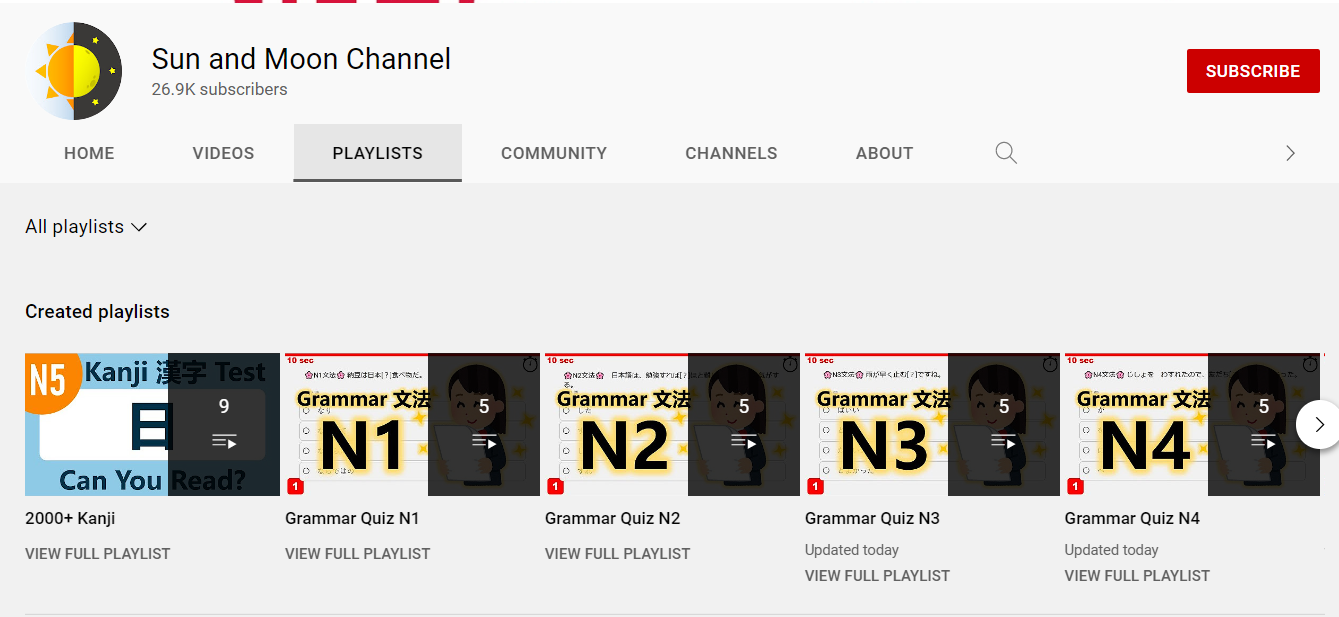Click the 2000+ Kanji playlist title
The image size is (1339, 617).
(70, 518)
